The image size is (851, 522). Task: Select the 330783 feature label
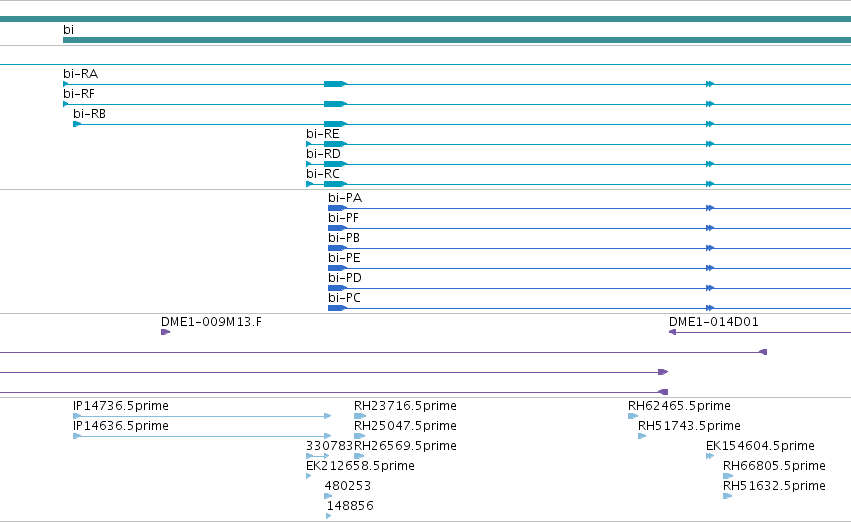(x=329, y=447)
